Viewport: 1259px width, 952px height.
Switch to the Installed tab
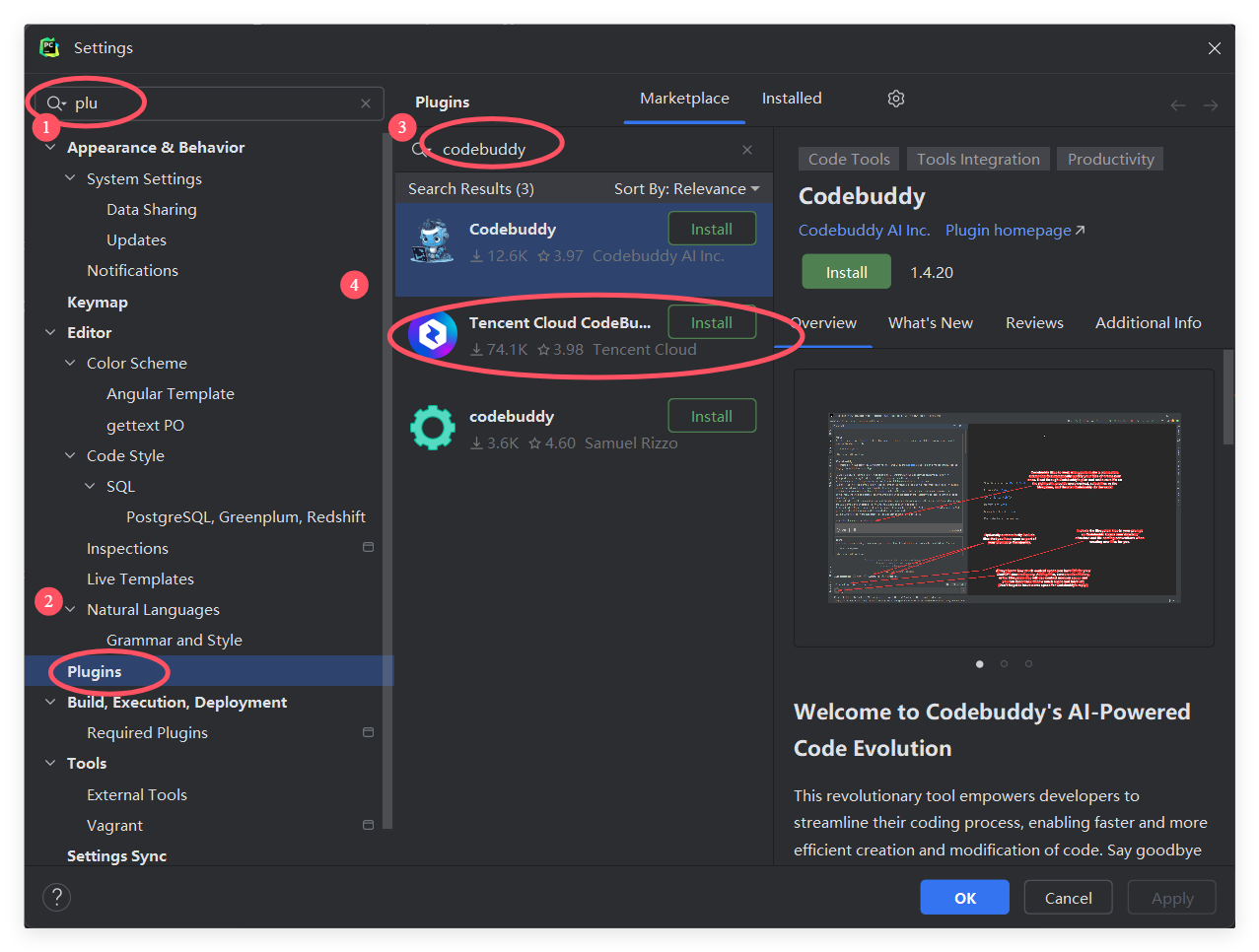pos(792,99)
